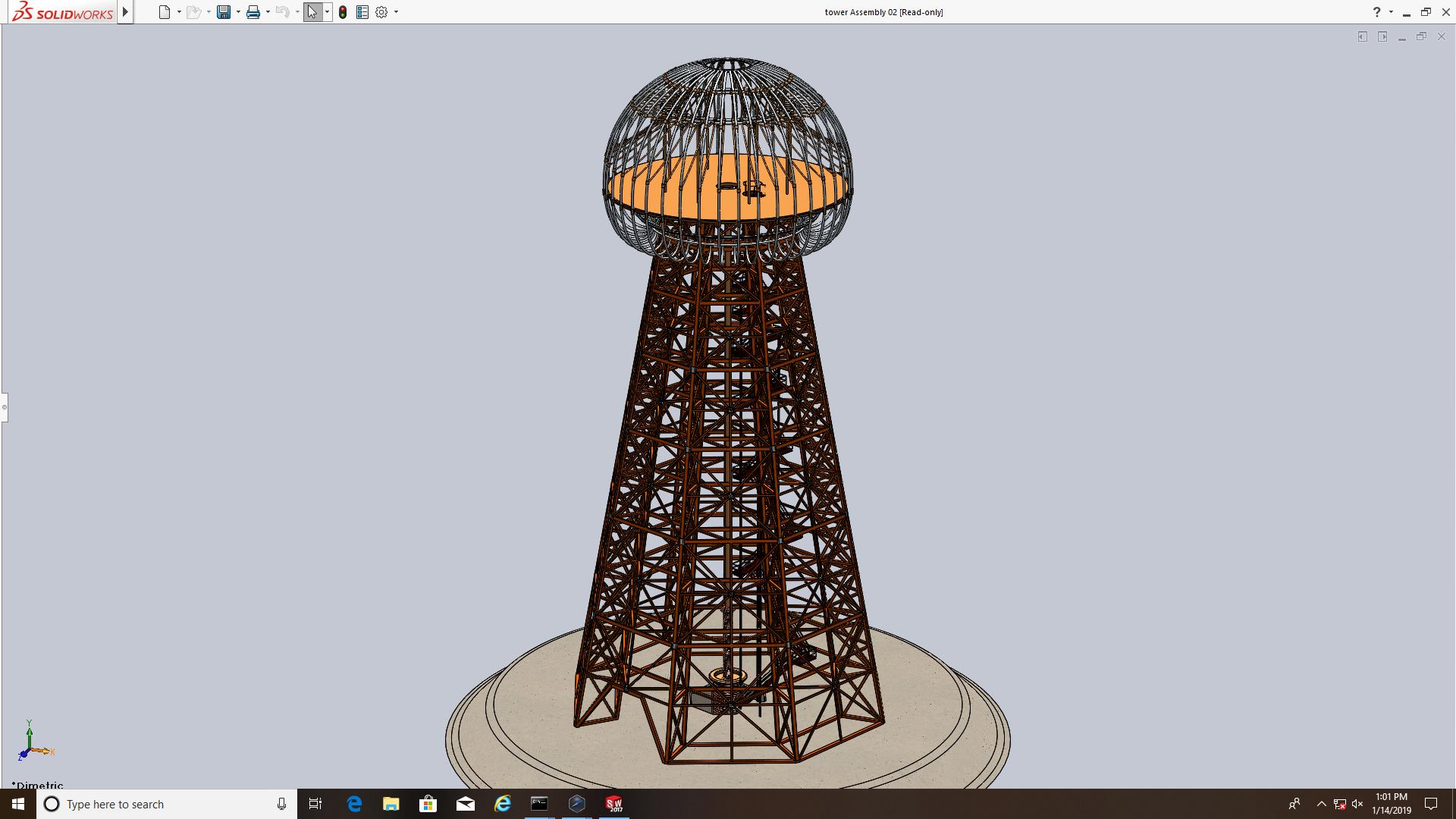
Task: Open the Options gear icon
Action: tap(381, 12)
